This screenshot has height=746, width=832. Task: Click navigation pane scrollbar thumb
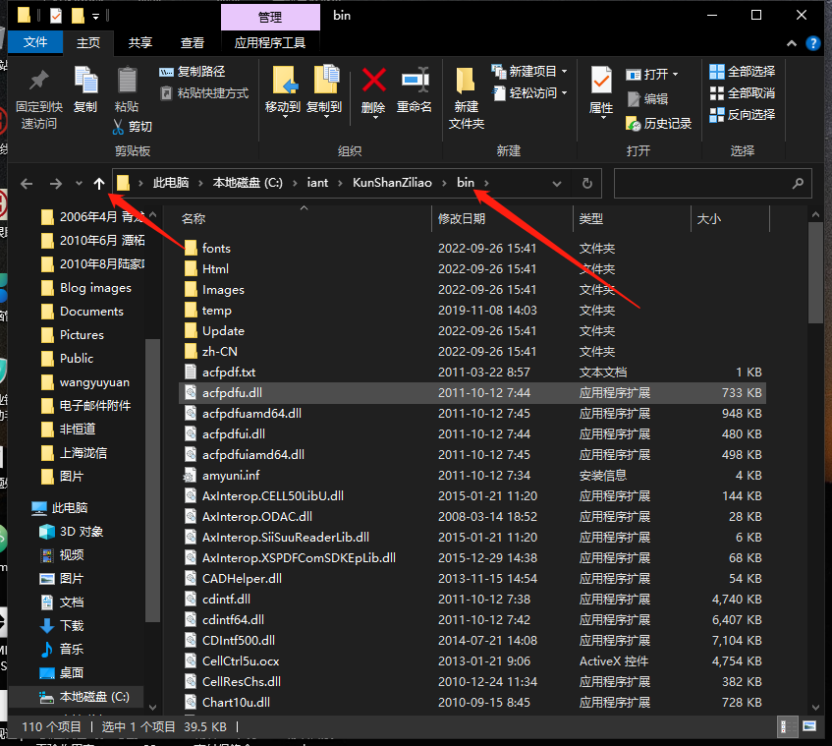click(152, 480)
